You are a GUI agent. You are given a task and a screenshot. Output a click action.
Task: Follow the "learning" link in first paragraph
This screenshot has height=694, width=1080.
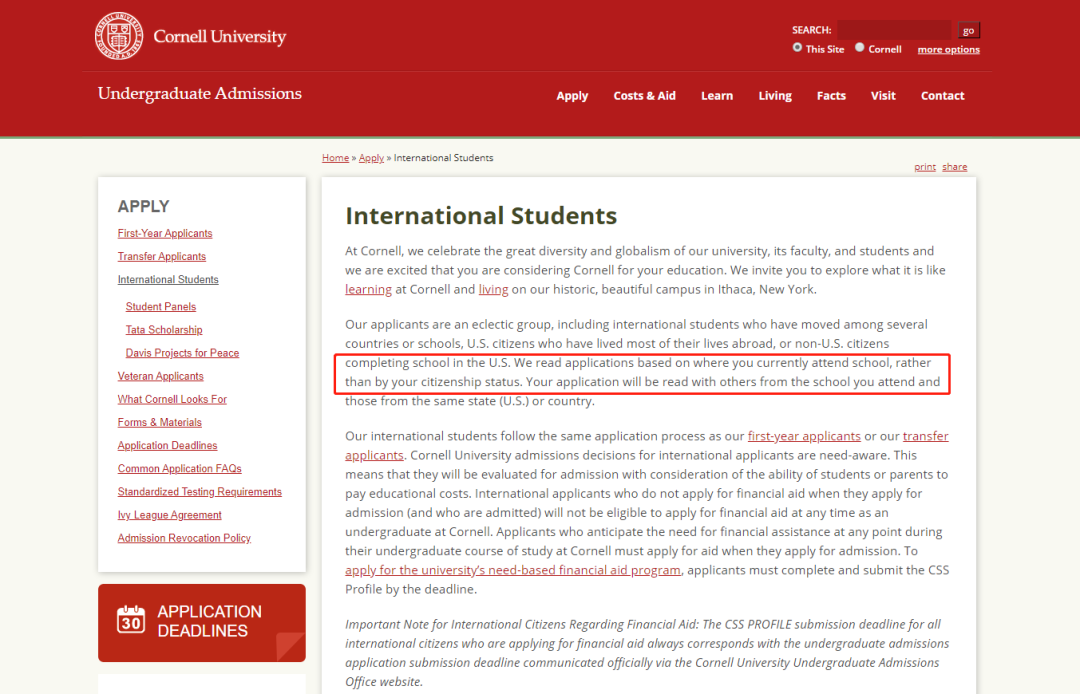(x=368, y=290)
